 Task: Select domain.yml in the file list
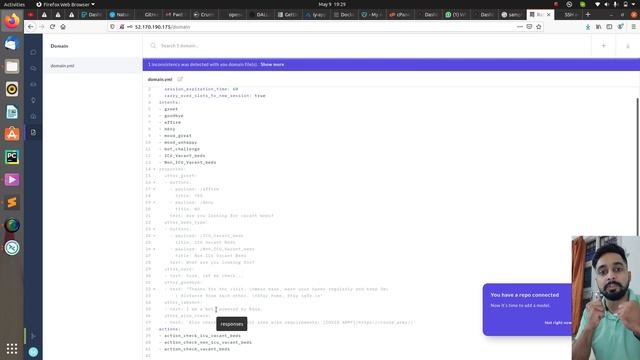pos(93,66)
